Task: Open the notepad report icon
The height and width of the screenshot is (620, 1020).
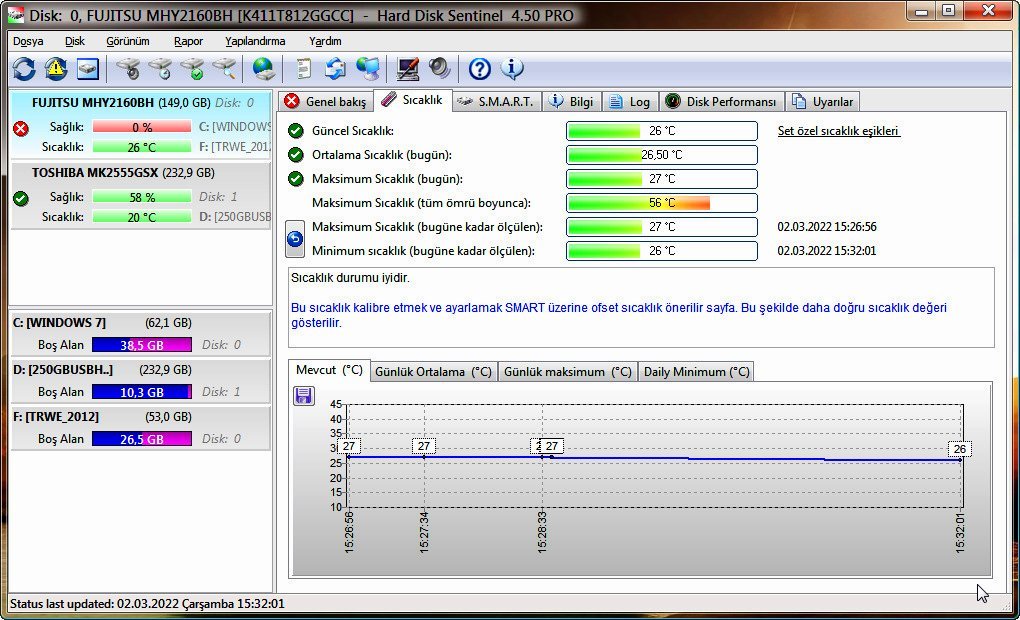Action: (x=304, y=68)
